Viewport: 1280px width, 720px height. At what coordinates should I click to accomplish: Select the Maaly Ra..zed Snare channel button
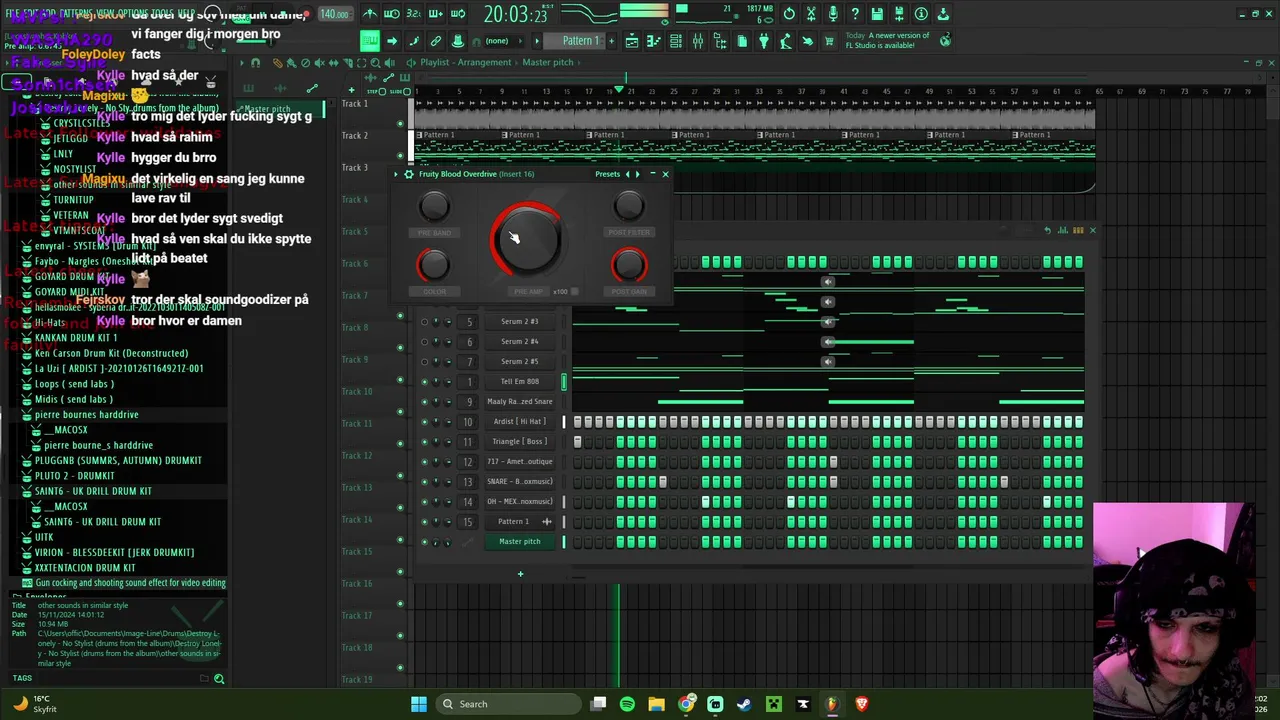[x=519, y=402]
